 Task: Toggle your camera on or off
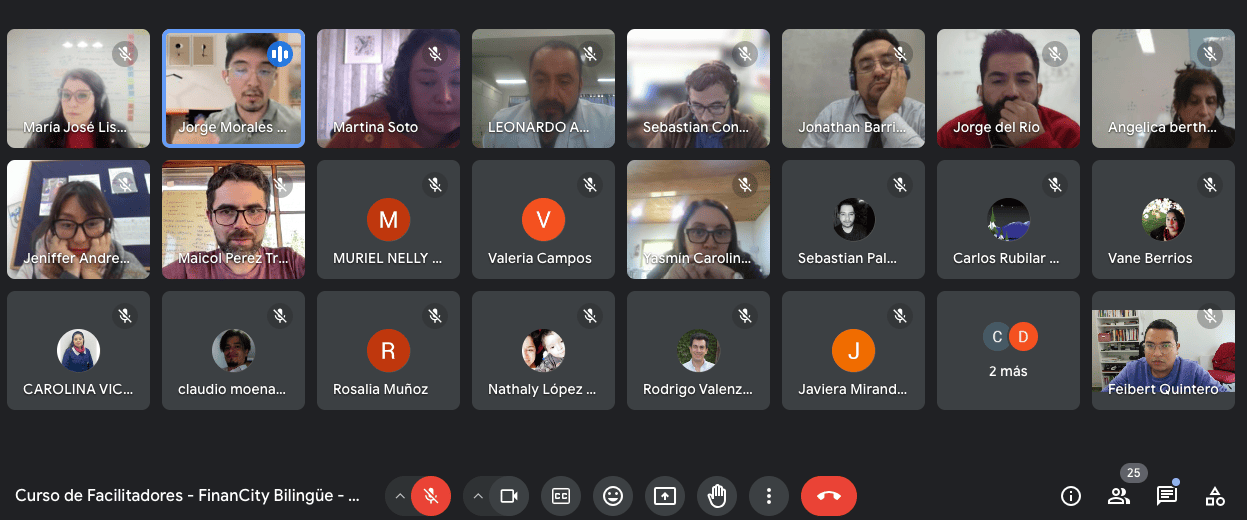[x=509, y=495]
